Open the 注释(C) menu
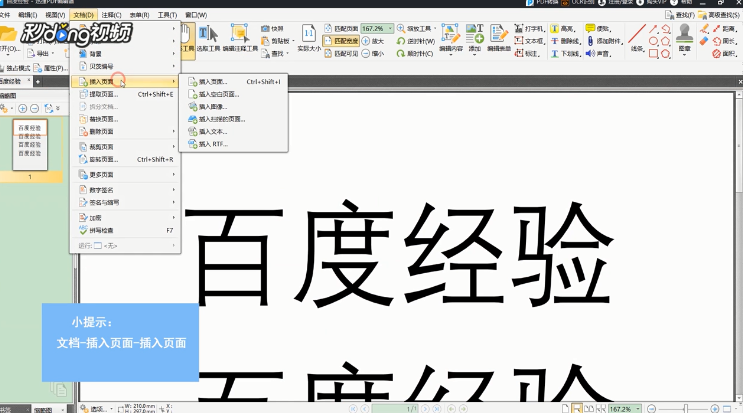Screen dimensions: 743x413 (x=111, y=15)
